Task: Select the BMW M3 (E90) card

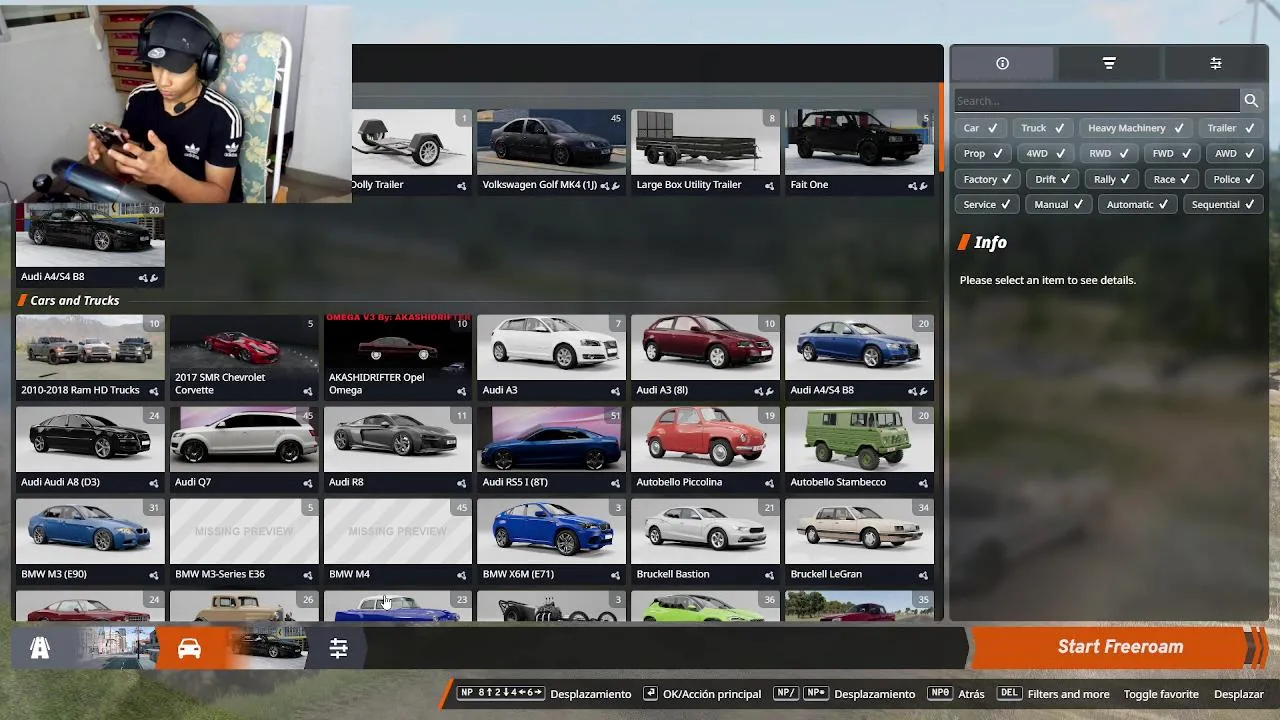Action: tap(90, 541)
